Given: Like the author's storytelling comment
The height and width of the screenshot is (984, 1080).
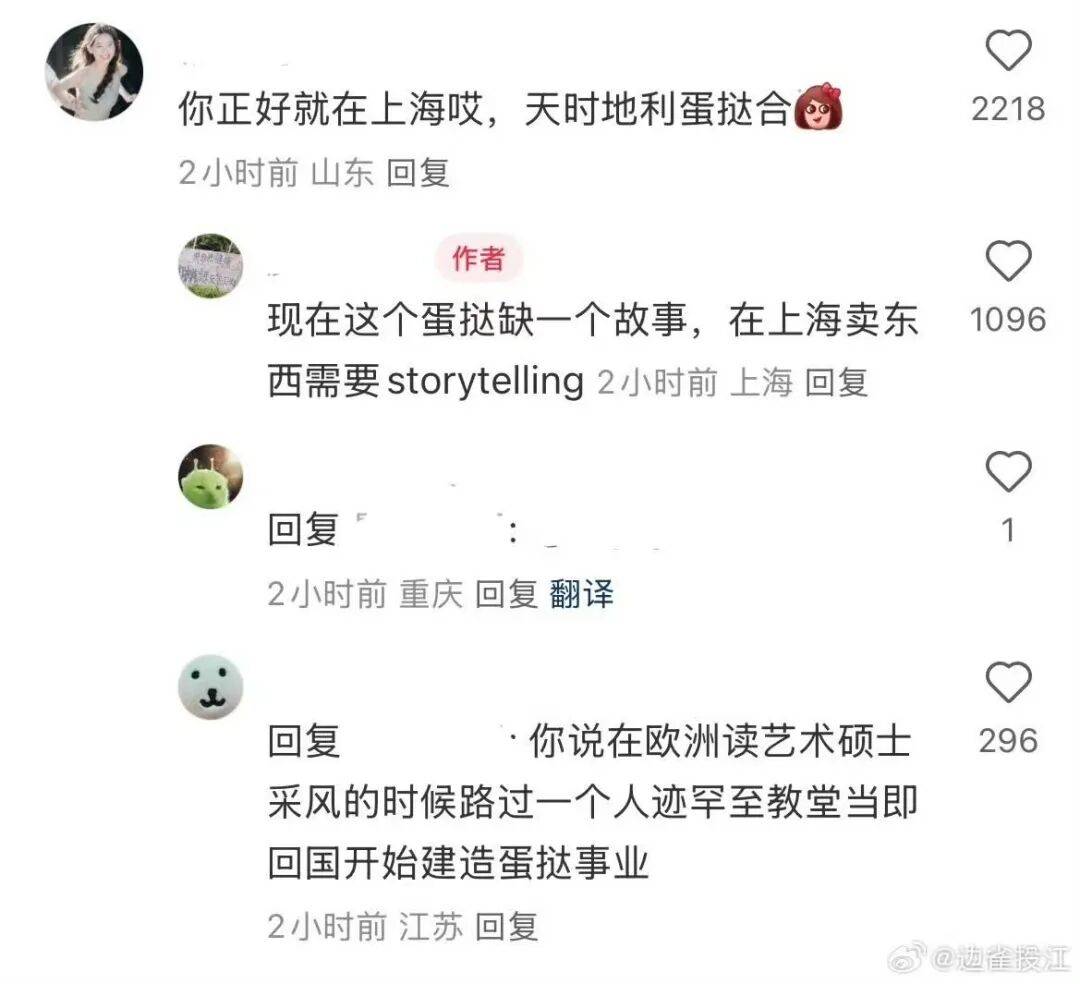Looking at the screenshot, I should (1008, 260).
